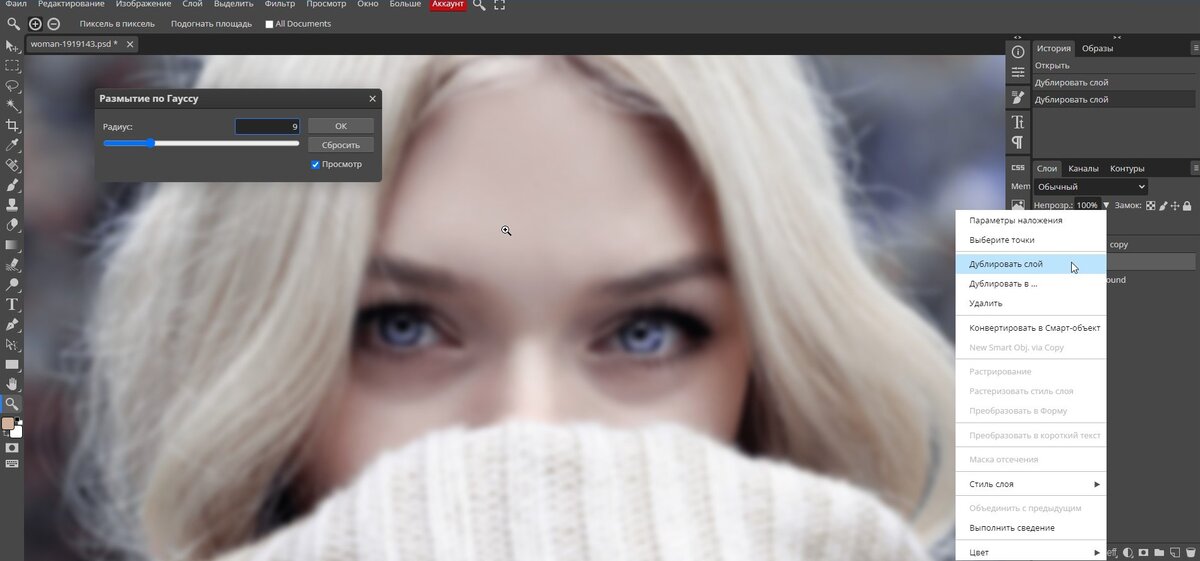The width and height of the screenshot is (1200, 561).
Task: Select the Pen tool
Action: click(x=12, y=324)
